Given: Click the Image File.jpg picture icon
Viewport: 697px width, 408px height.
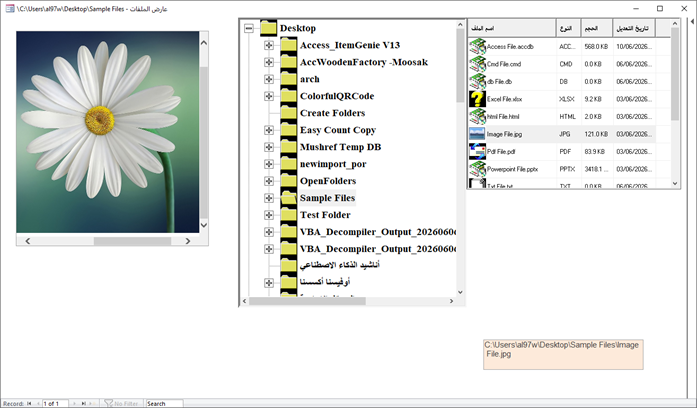Looking at the screenshot, I should 477,134.
